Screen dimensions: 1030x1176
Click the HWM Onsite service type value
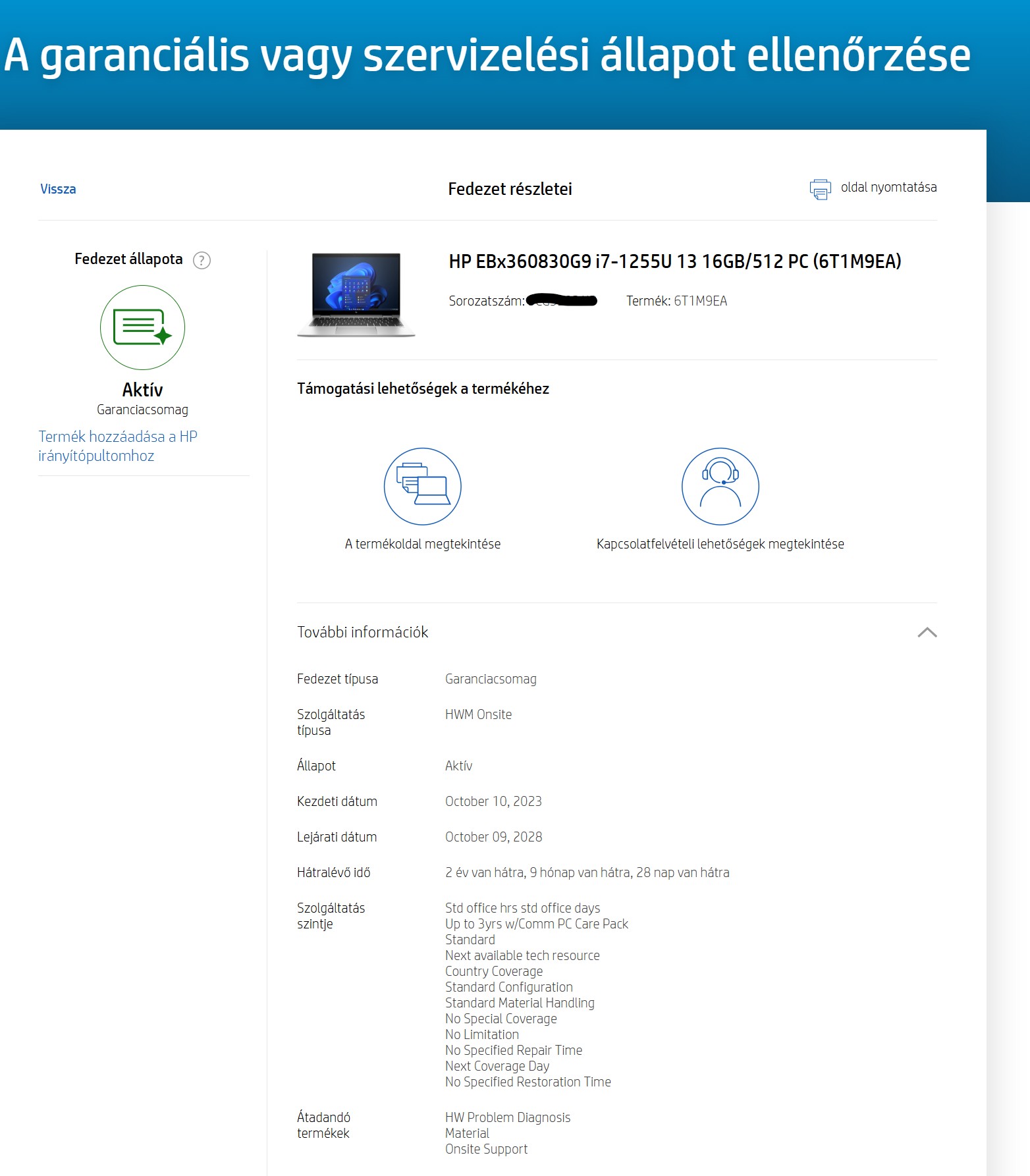point(478,714)
